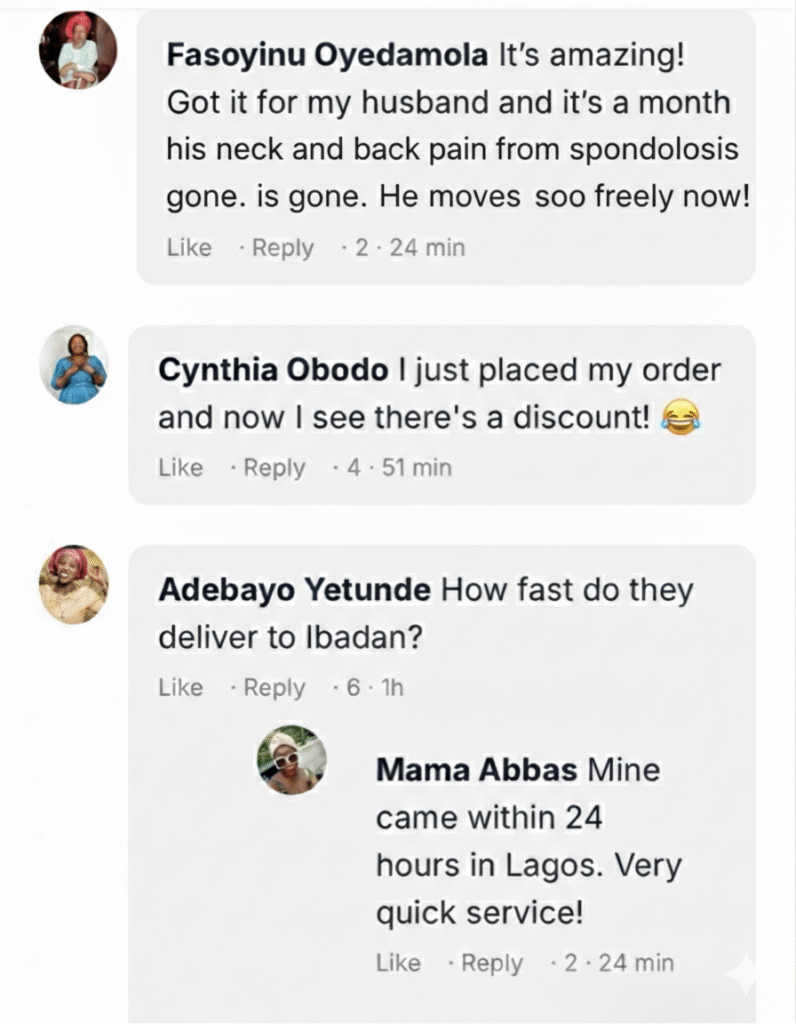Like Fasoyinu Oyedamola's comment
796x1024 pixels.
coord(189,247)
